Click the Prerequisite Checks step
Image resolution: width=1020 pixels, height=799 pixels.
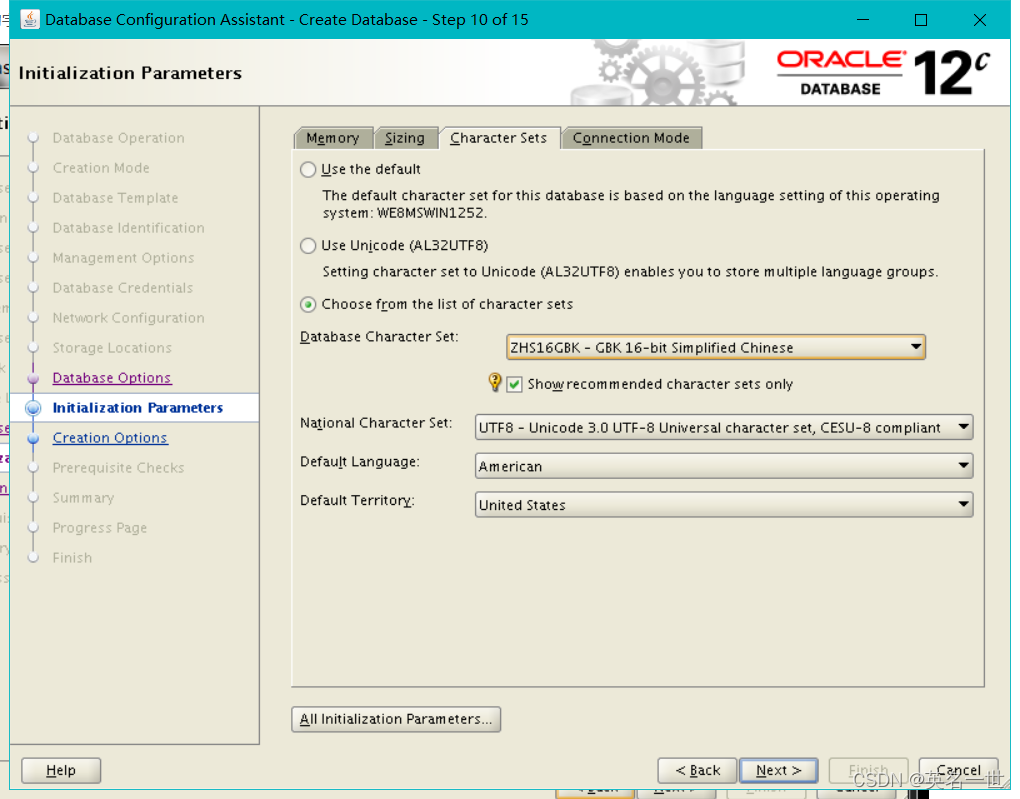(118, 468)
